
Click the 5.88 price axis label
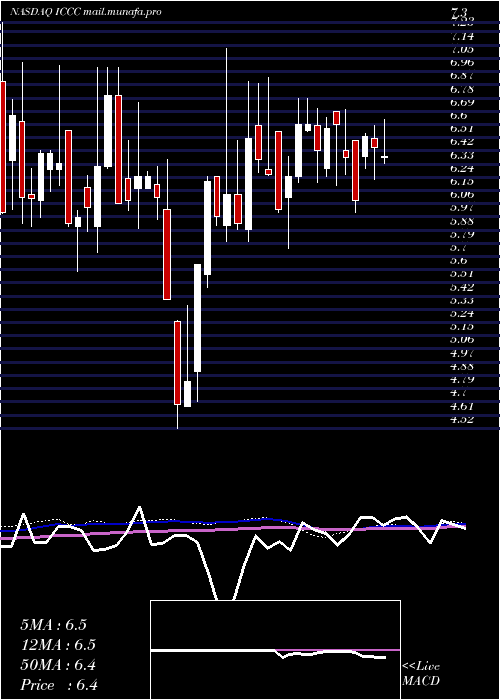point(462,221)
